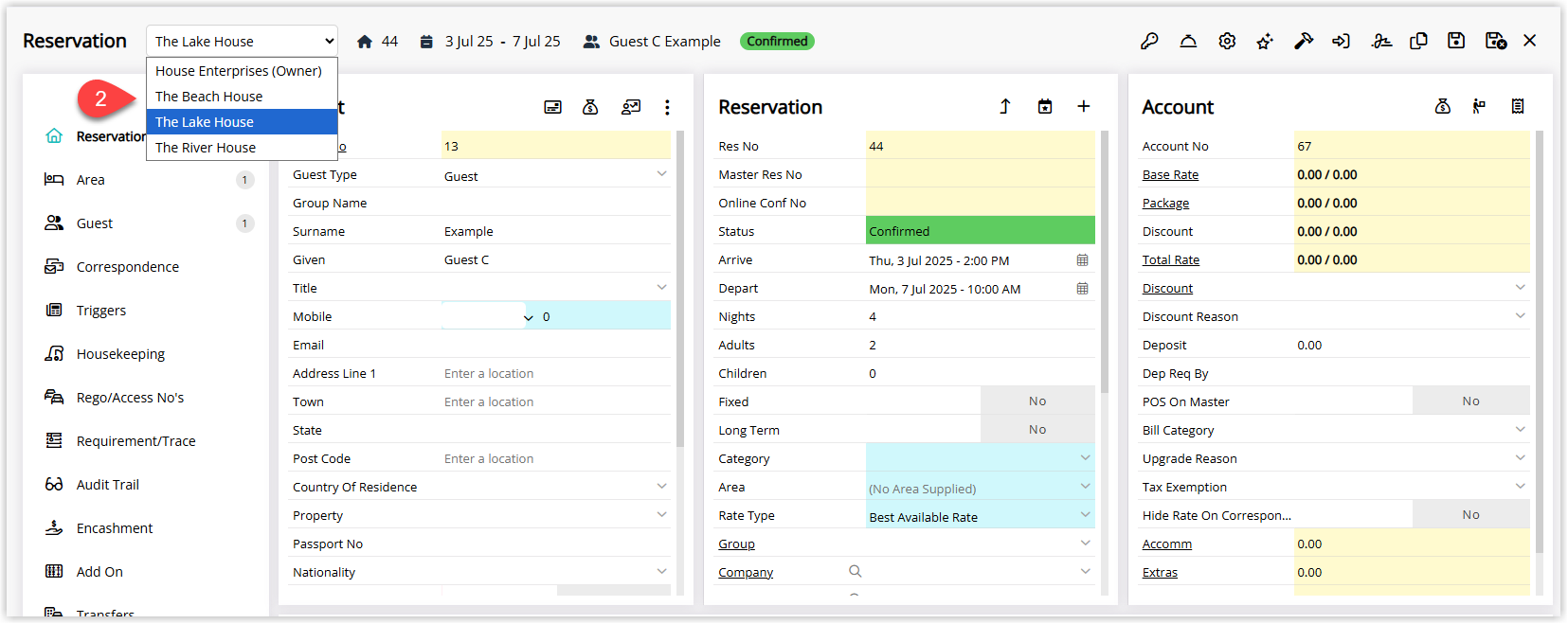This screenshot has width=1568, height=624.
Task: Click the hammer tool icon
Action: (x=1304, y=41)
